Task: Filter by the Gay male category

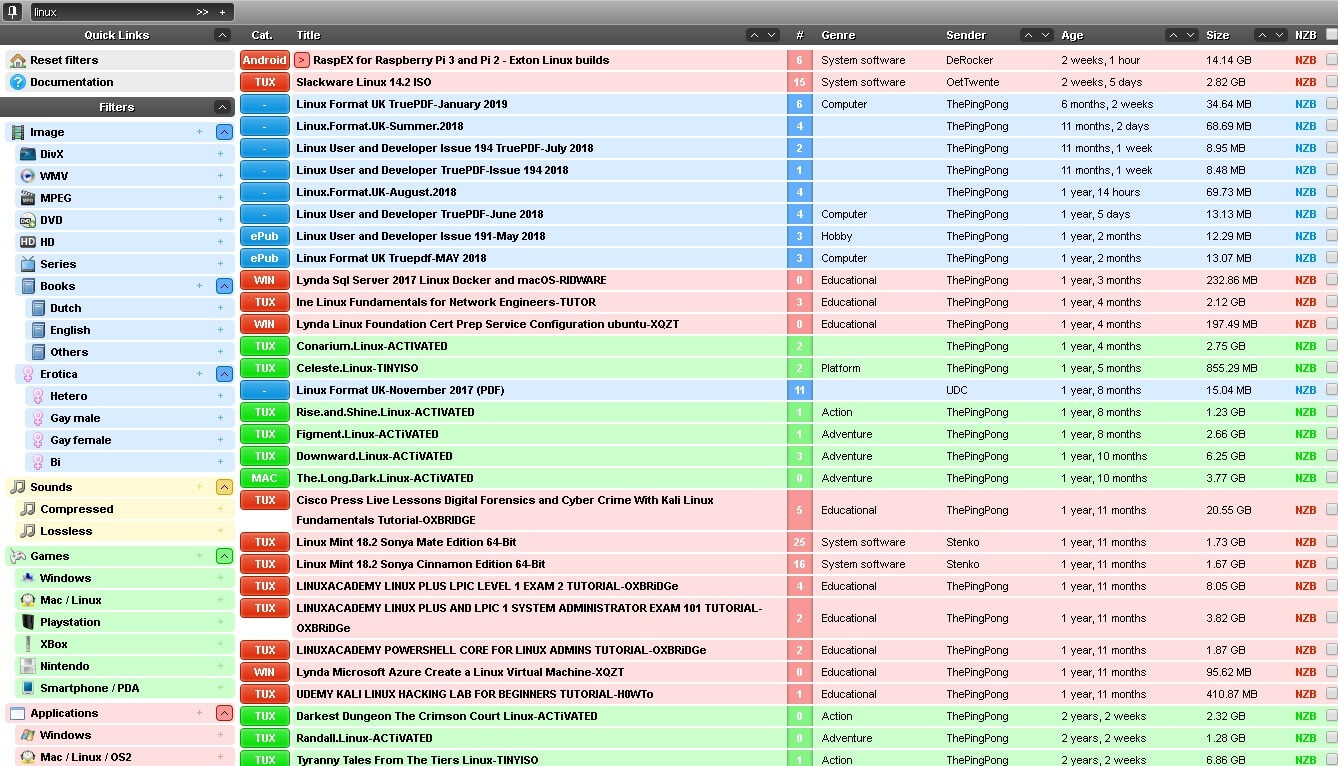Action: click(x=75, y=418)
